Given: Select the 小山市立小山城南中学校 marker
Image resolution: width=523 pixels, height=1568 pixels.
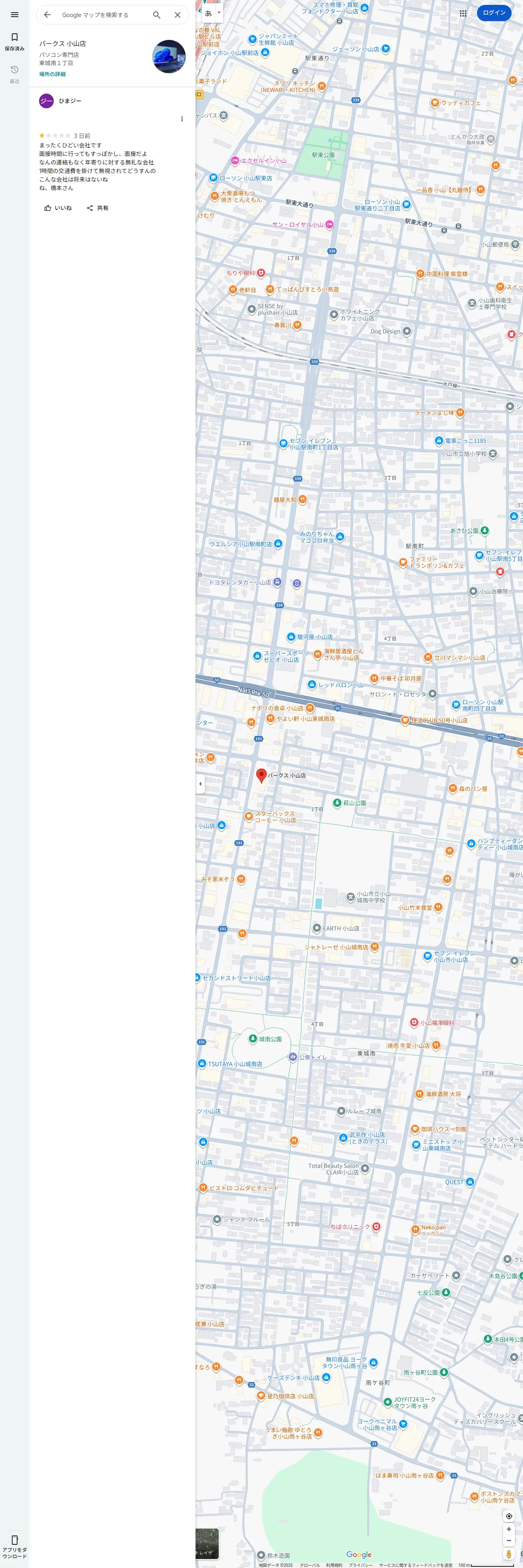Looking at the screenshot, I should pyautogui.click(x=351, y=897).
